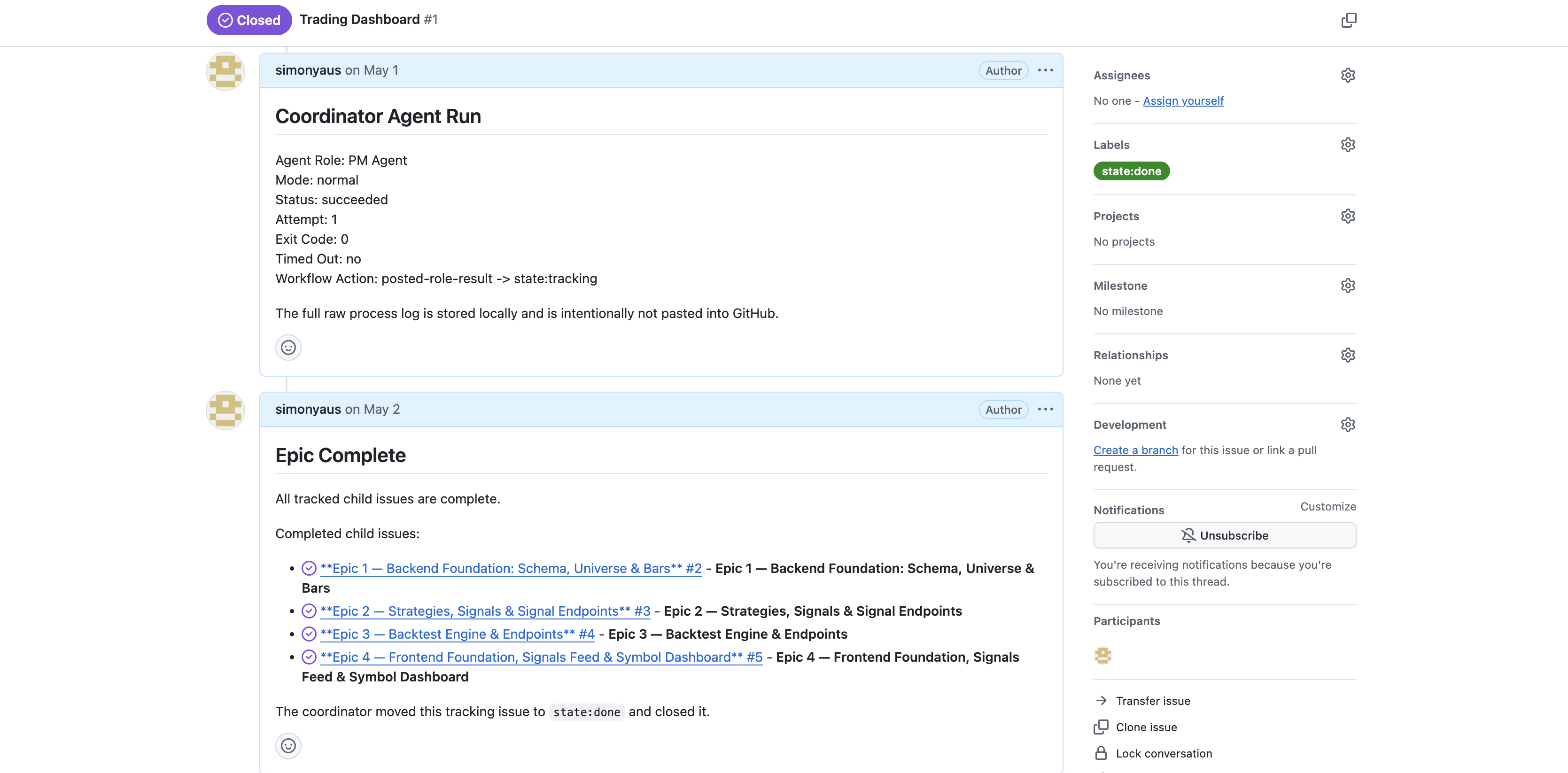
Task: Click the 'on May 1' timestamp
Action: [x=371, y=70]
